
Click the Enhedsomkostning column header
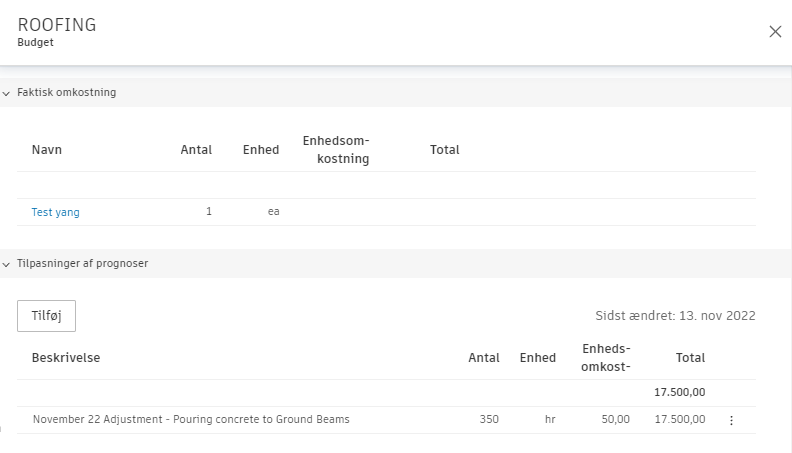[336, 150]
